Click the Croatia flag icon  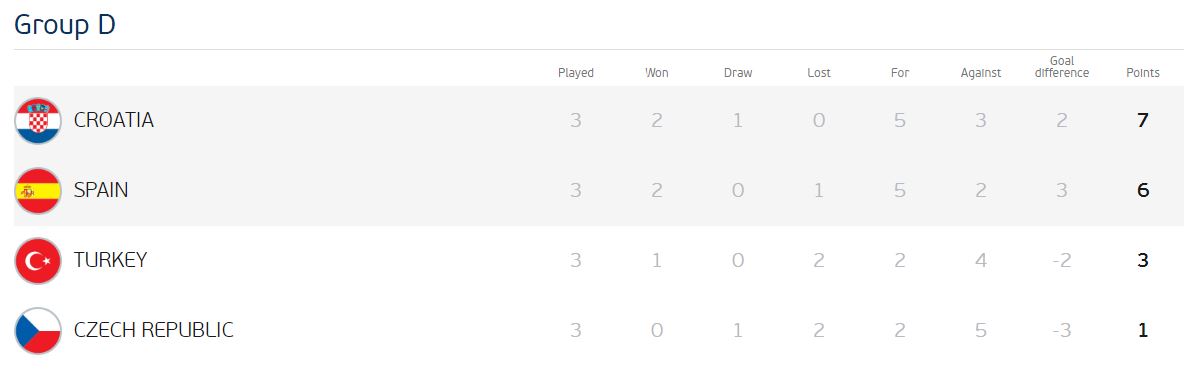[x=38, y=120]
